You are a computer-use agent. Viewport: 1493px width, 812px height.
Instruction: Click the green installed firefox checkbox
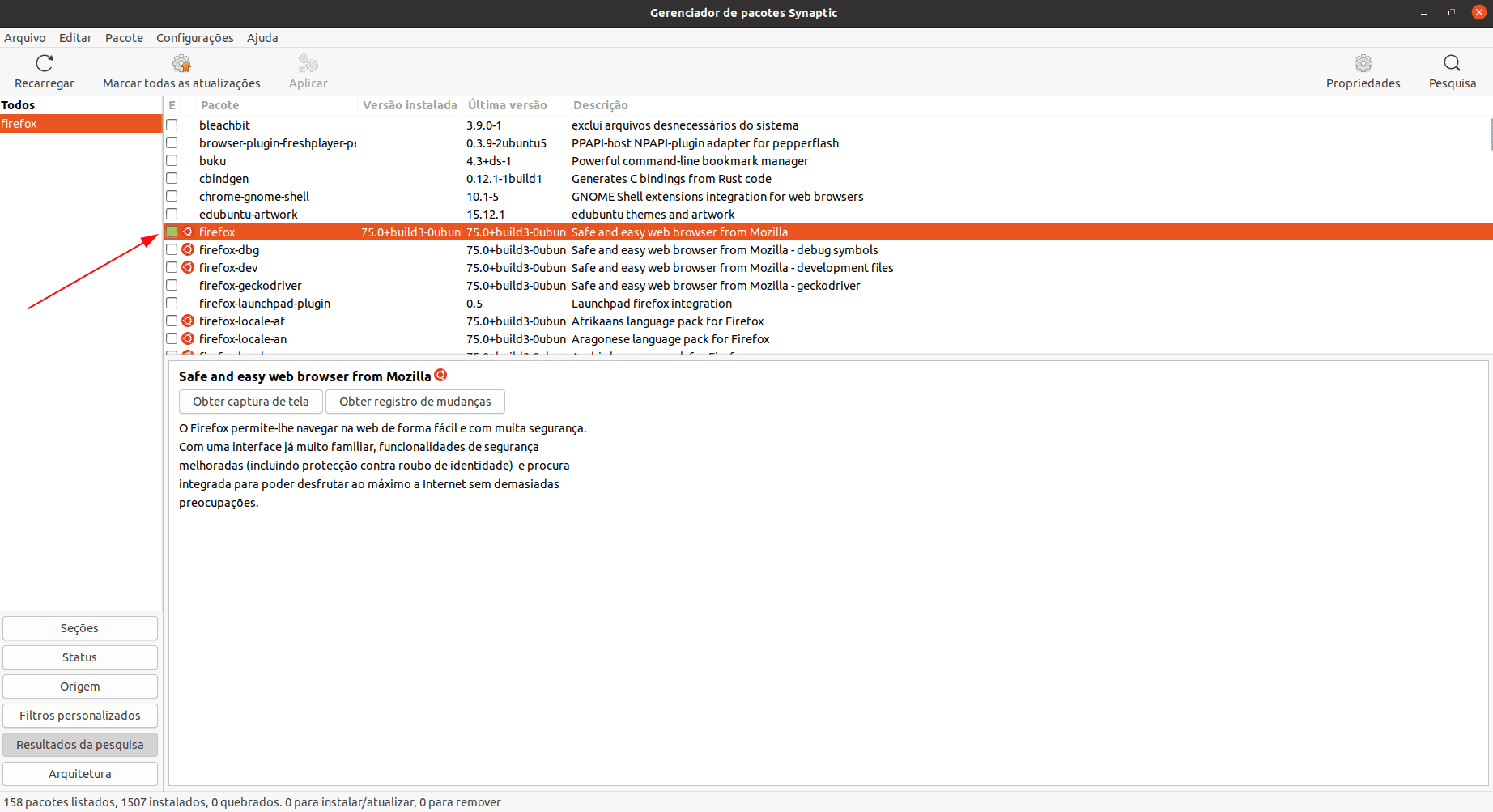172,232
